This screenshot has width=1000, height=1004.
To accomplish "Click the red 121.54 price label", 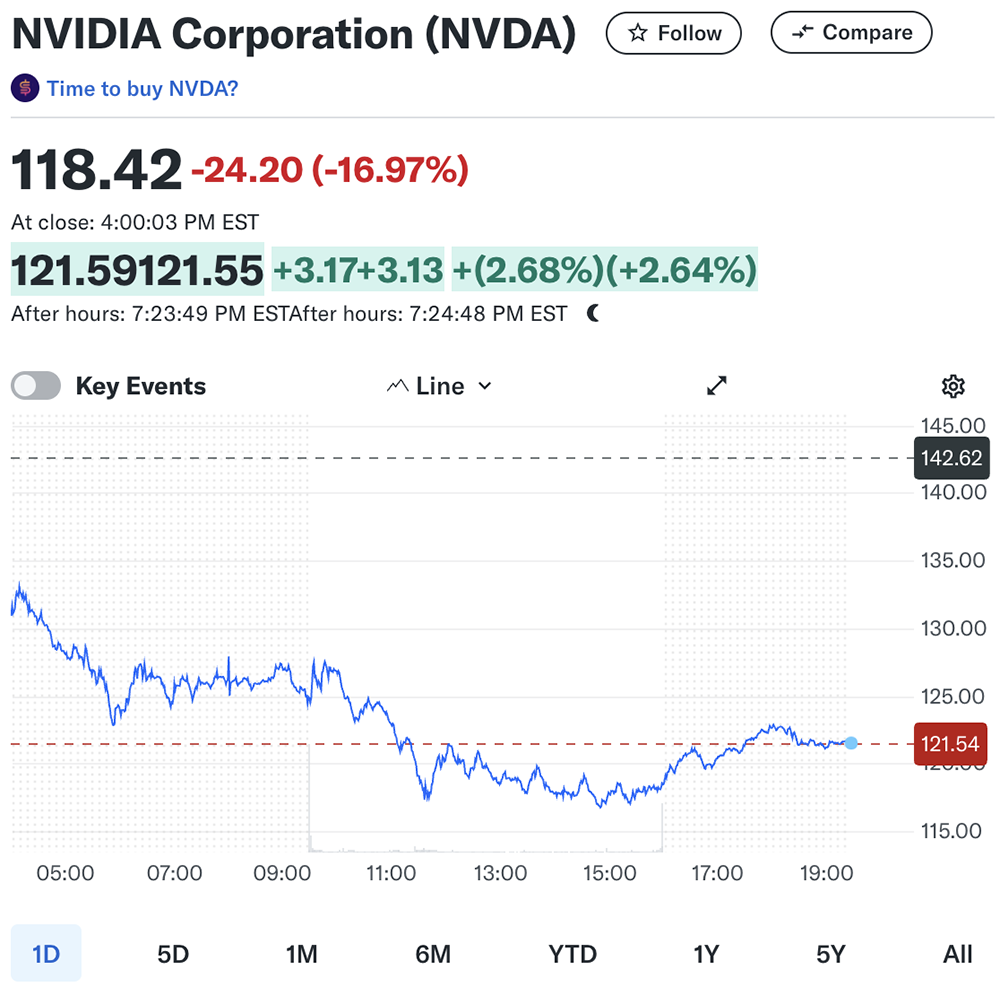I will click(x=949, y=743).
